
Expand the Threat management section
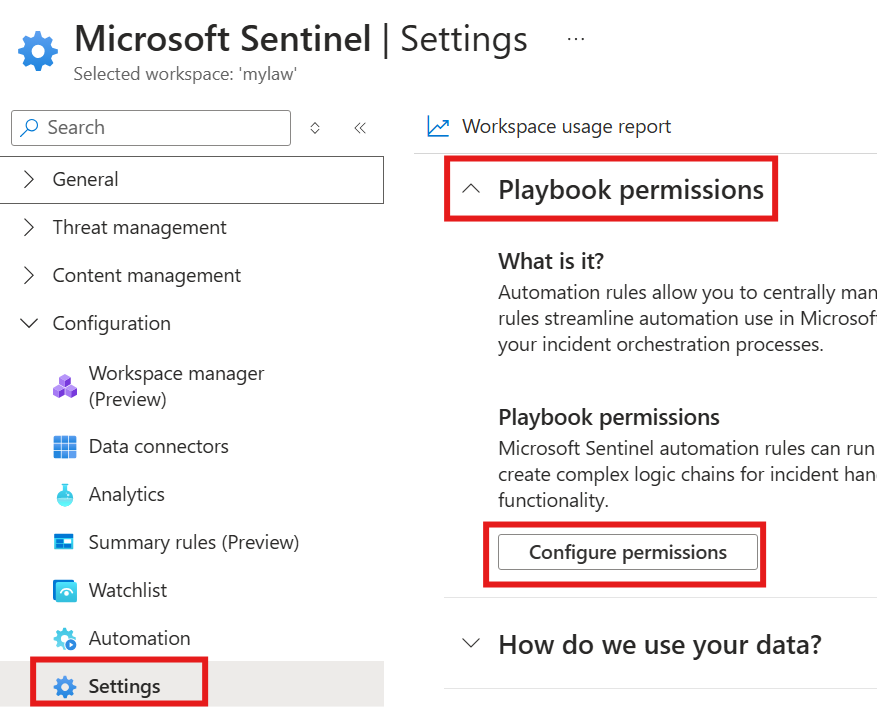(x=30, y=228)
